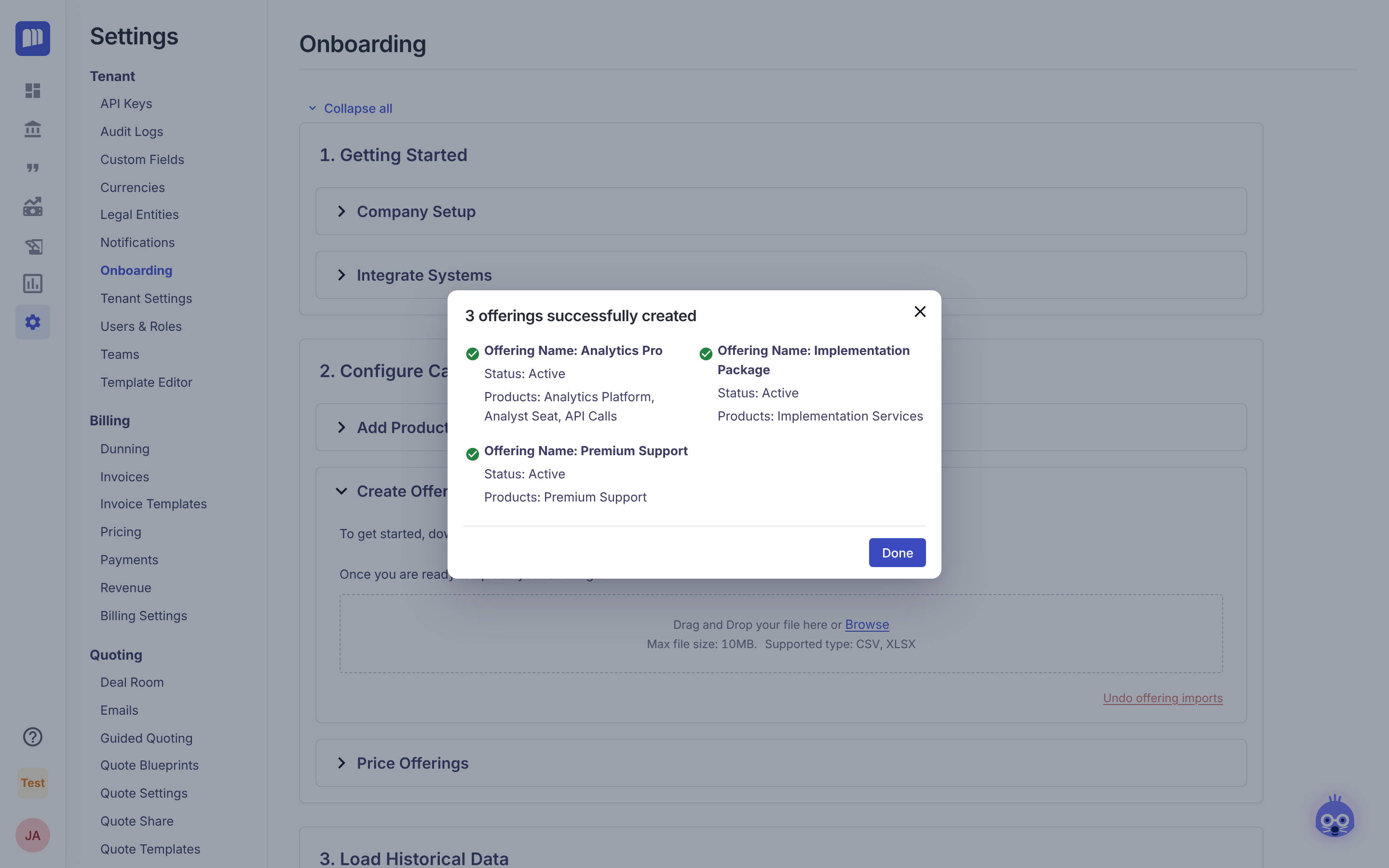The image size is (1389, 868).
Task: Open the help question mark icon
Action: (33, 736)
